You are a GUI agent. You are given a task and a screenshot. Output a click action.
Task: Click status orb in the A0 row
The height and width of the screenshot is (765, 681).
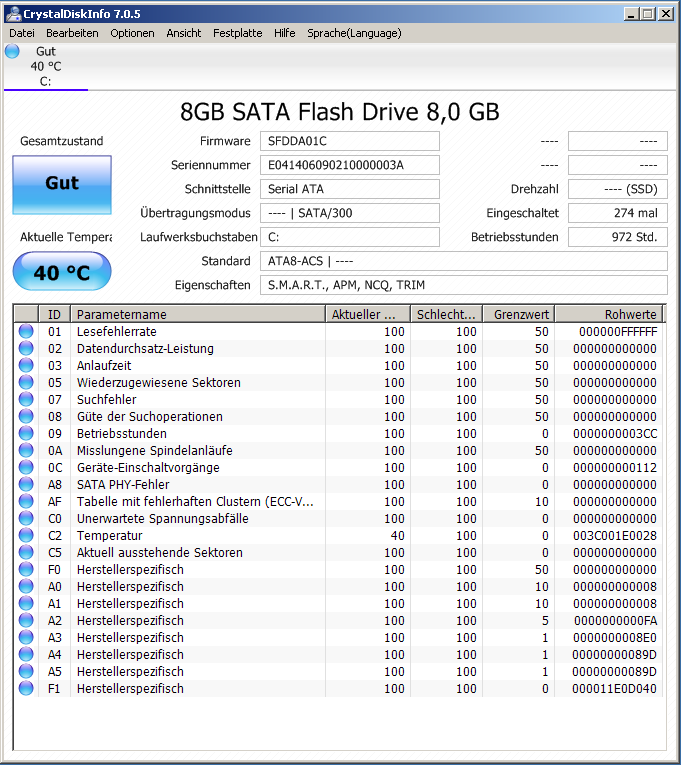pos(26,586)
